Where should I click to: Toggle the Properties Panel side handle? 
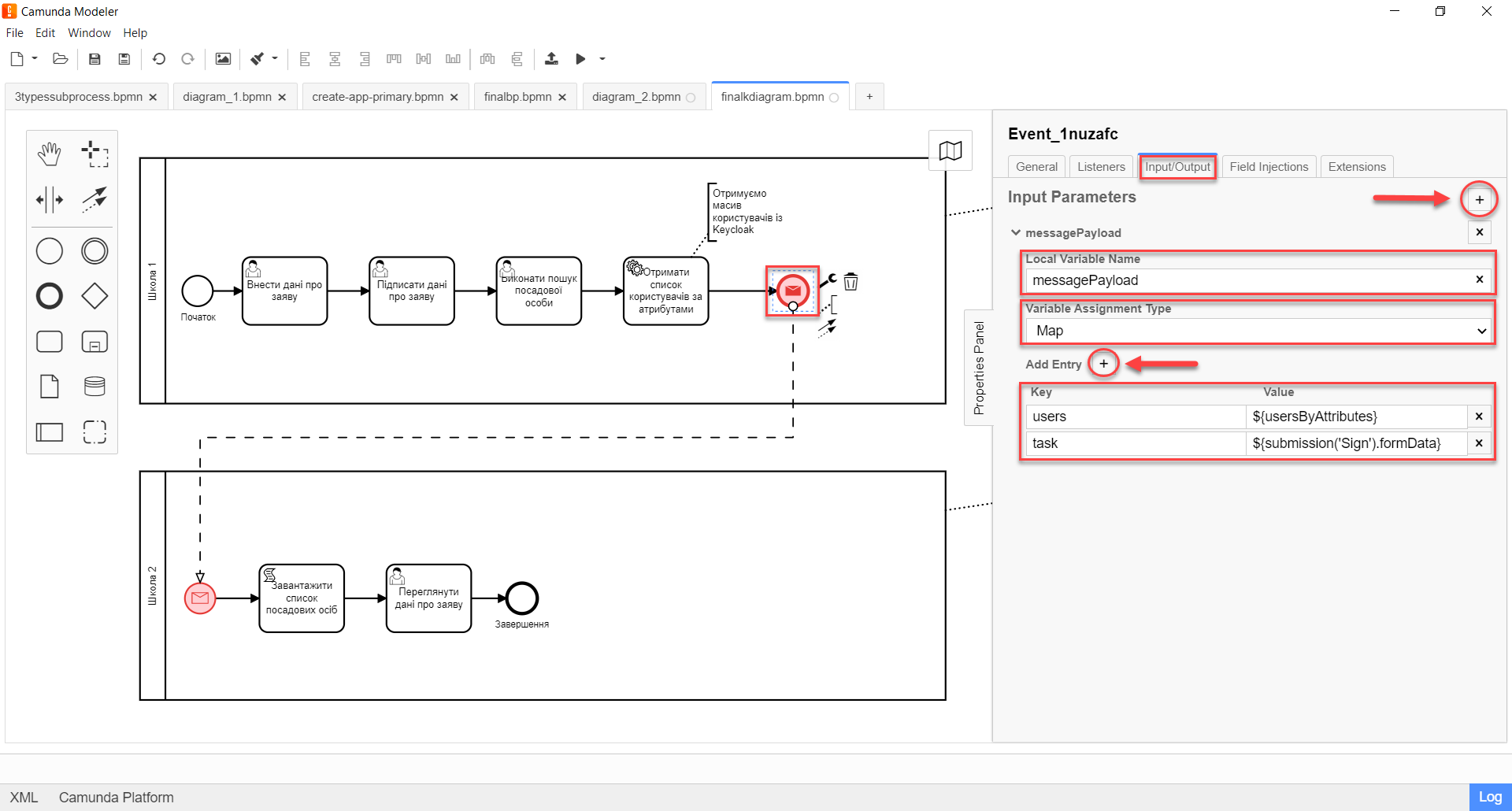[979, 368]
